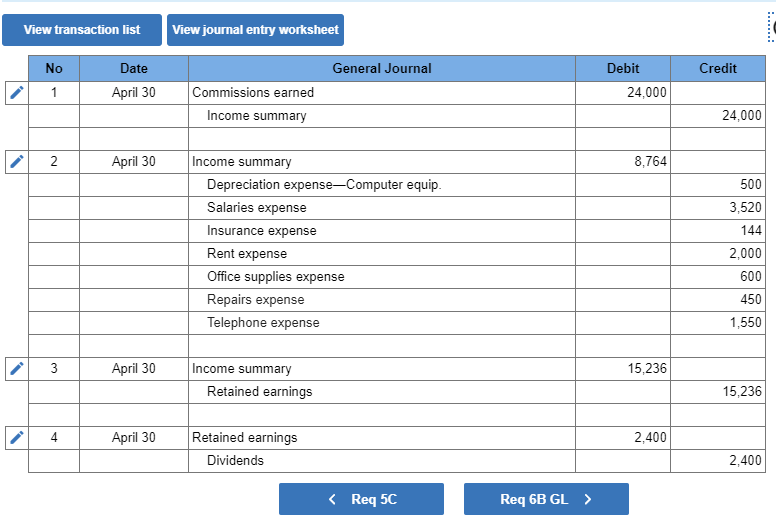
Task: Edit journal entry 2 with the pencil icon
Action: coord(17,161)
